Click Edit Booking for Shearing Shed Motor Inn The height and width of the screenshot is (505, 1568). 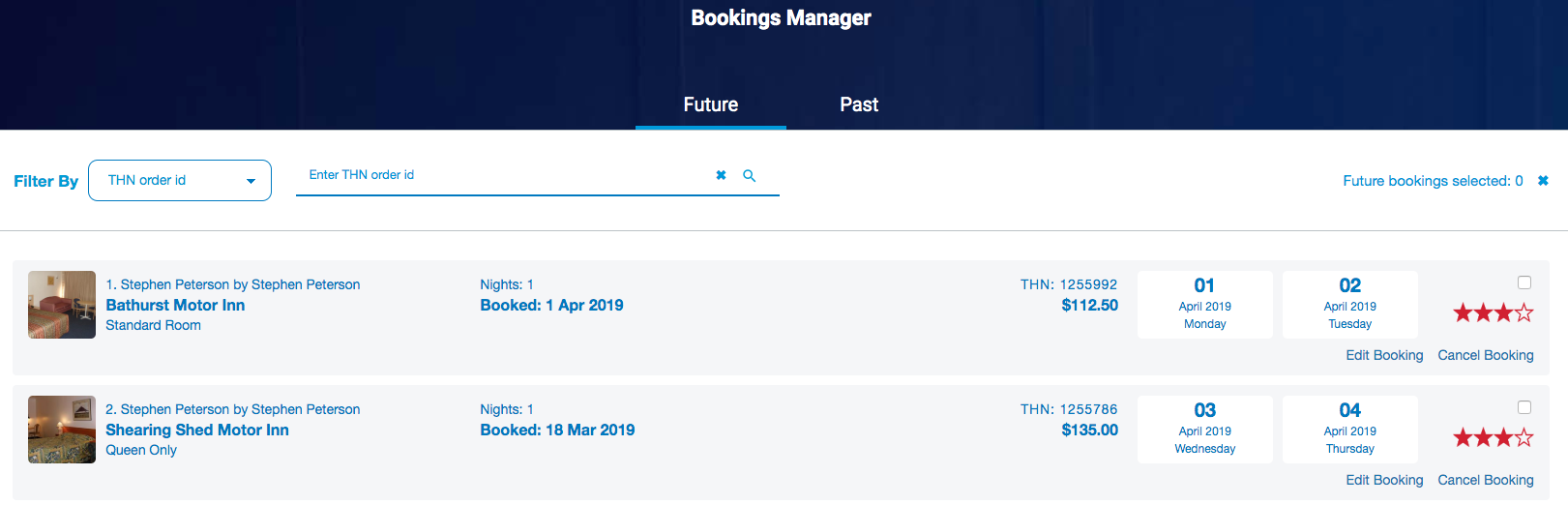pyautogui.click(x=1384, y=480)
